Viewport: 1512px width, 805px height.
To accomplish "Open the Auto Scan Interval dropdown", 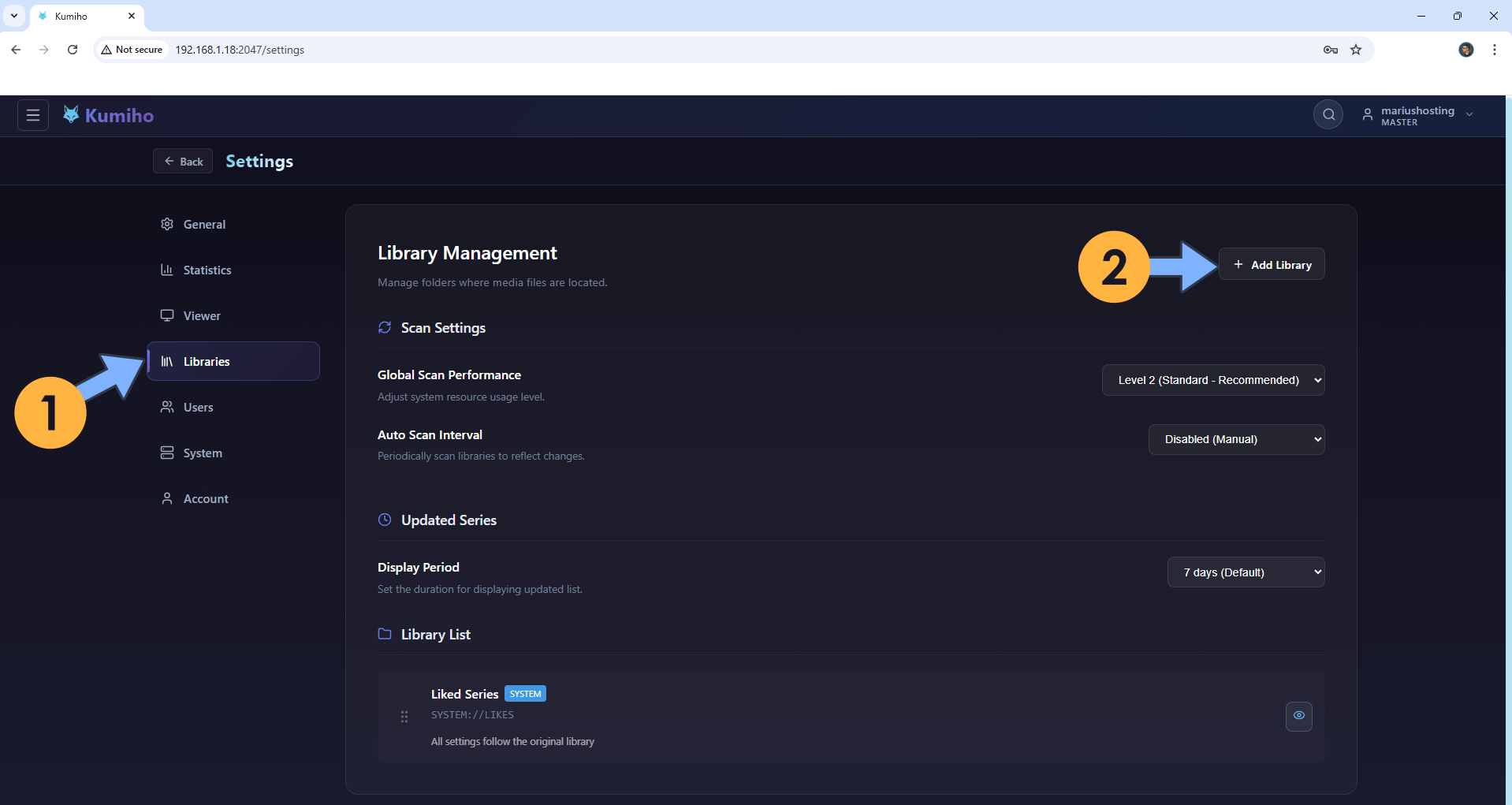I will [1236, 439].
